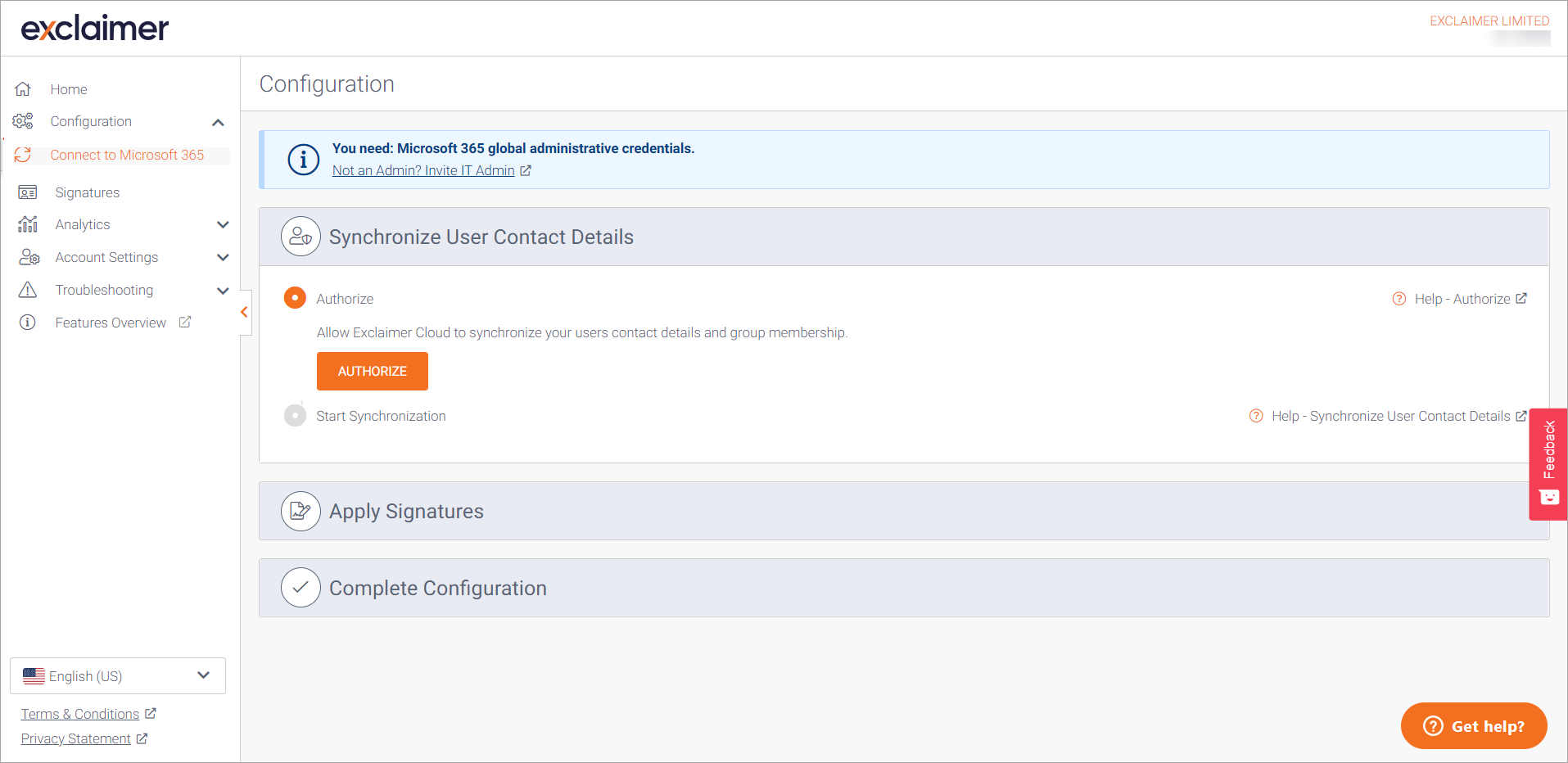Click the Signatures card icon
The height and width of the screenshot is (763, 1568).
coord(28,192)
